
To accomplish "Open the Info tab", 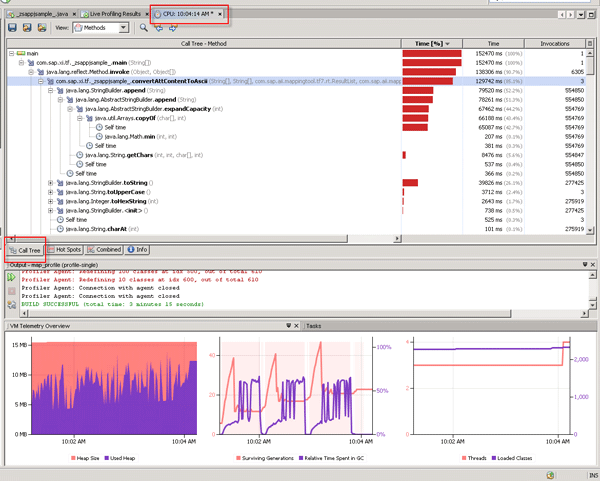I will click(x=138, y=249).
